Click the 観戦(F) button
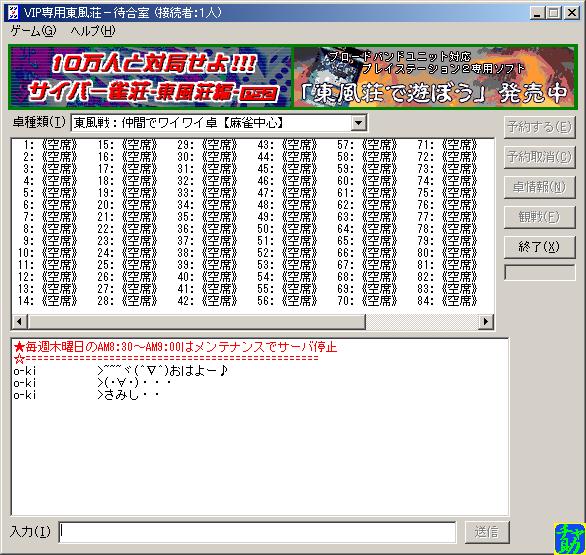 [x=539, y=217]
